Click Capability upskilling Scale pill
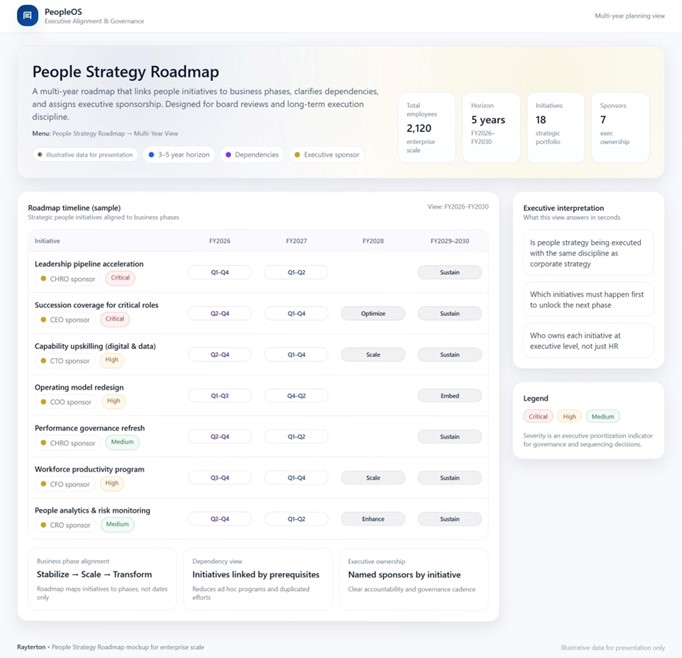 373,354
